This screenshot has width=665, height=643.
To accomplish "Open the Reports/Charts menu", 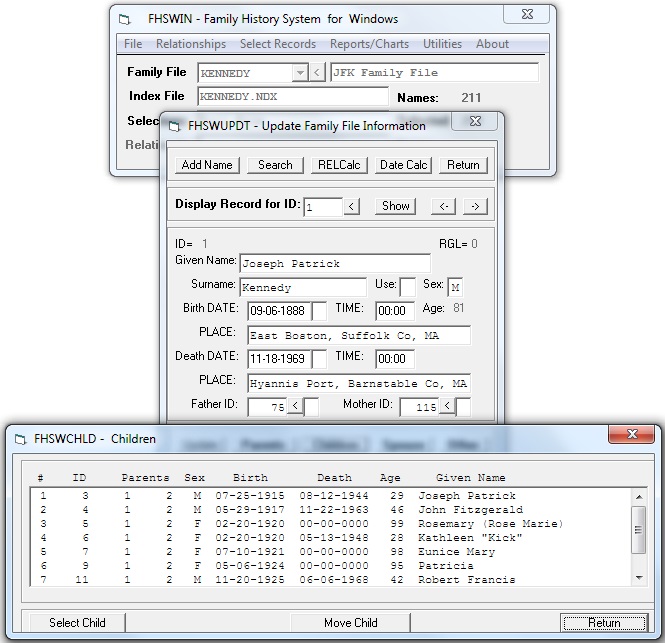I will pyautogui.click(x=369, y=44).
